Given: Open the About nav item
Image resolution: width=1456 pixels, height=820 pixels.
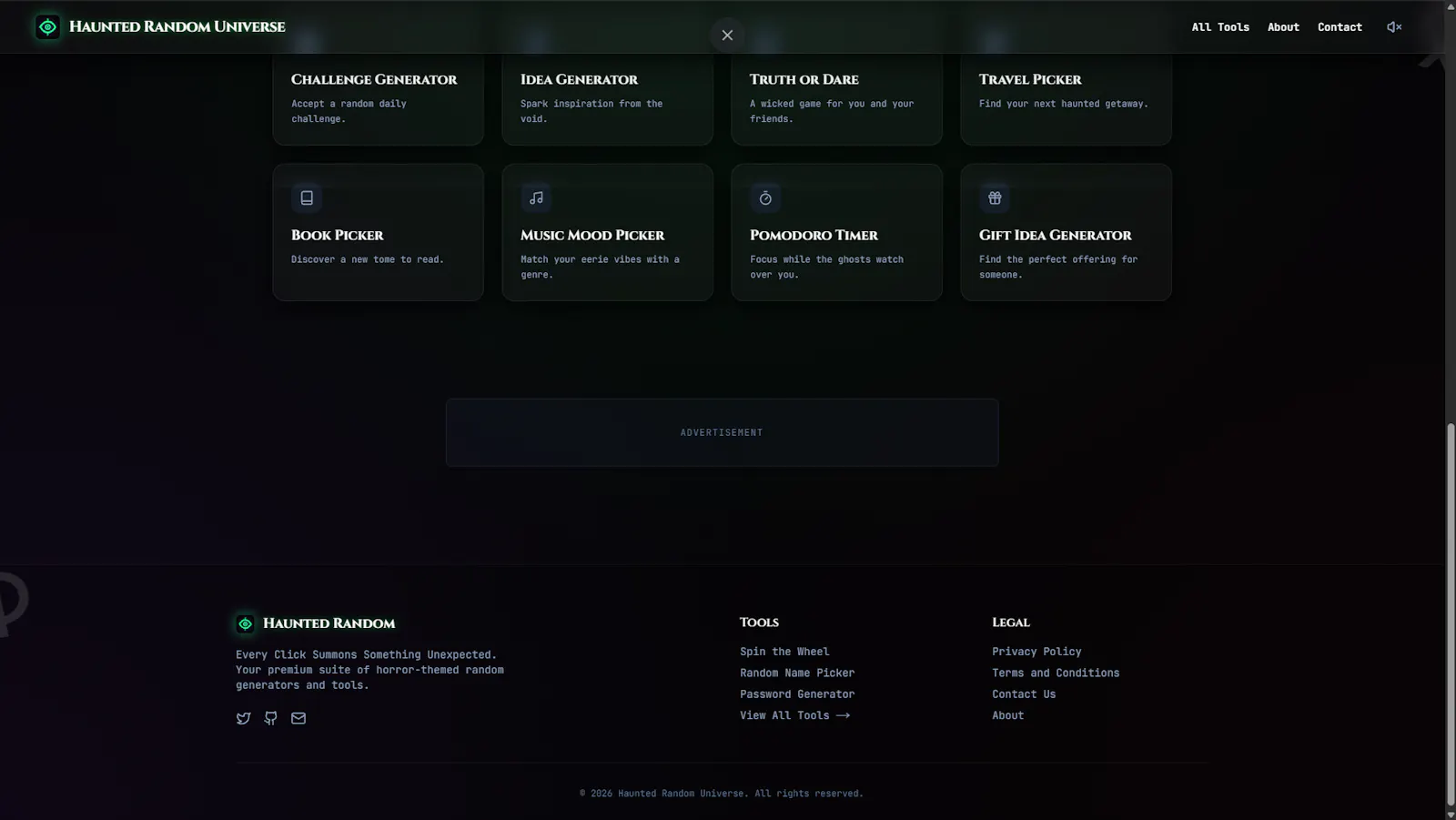Looking at the screenshot, I should pyautogui.click(x=1283, y=27).
